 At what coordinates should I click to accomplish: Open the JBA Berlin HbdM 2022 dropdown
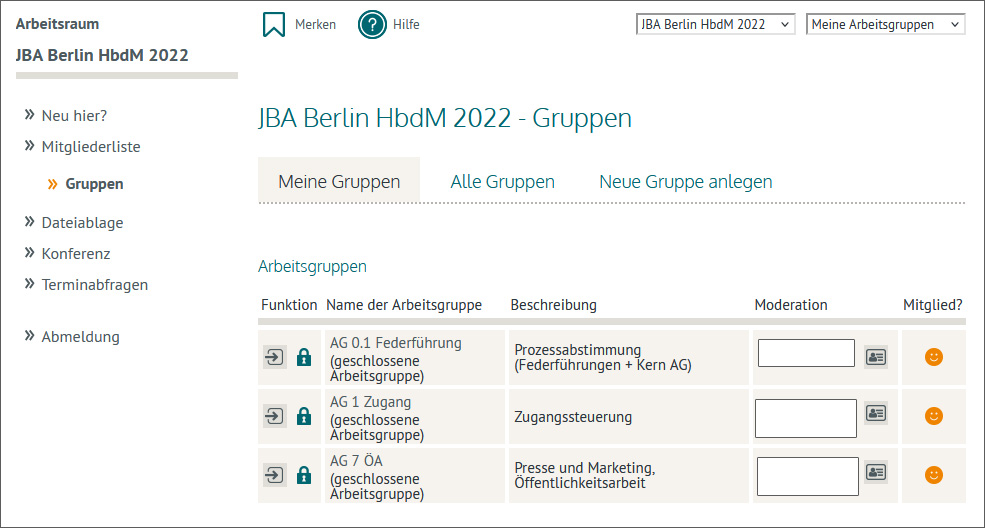pyautogui.click(x=715, y=24)
